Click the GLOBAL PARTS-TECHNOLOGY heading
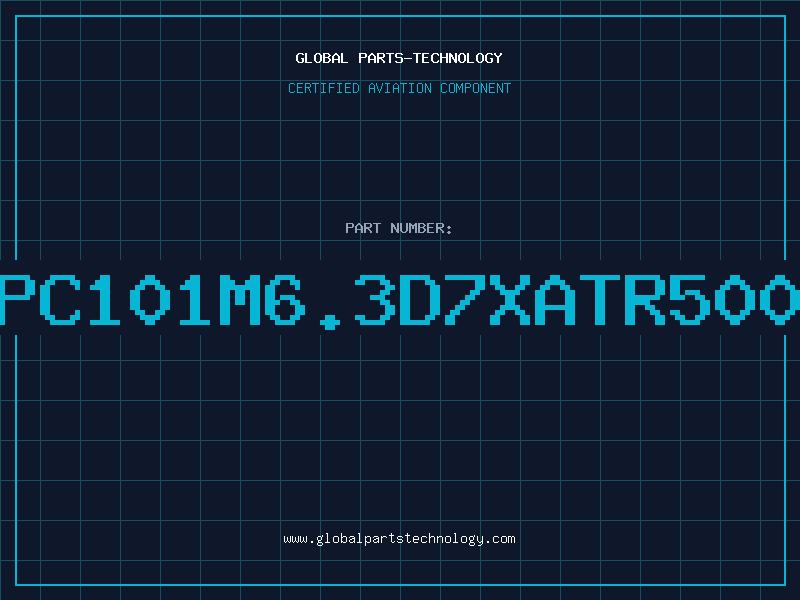Screen dimensions: 800x600 [399, 58]
